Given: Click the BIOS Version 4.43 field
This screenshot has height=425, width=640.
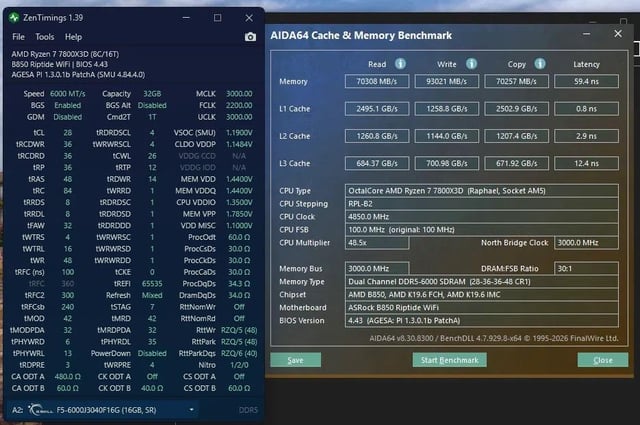Looking at the screenshot, I should (x=482, y=320).
